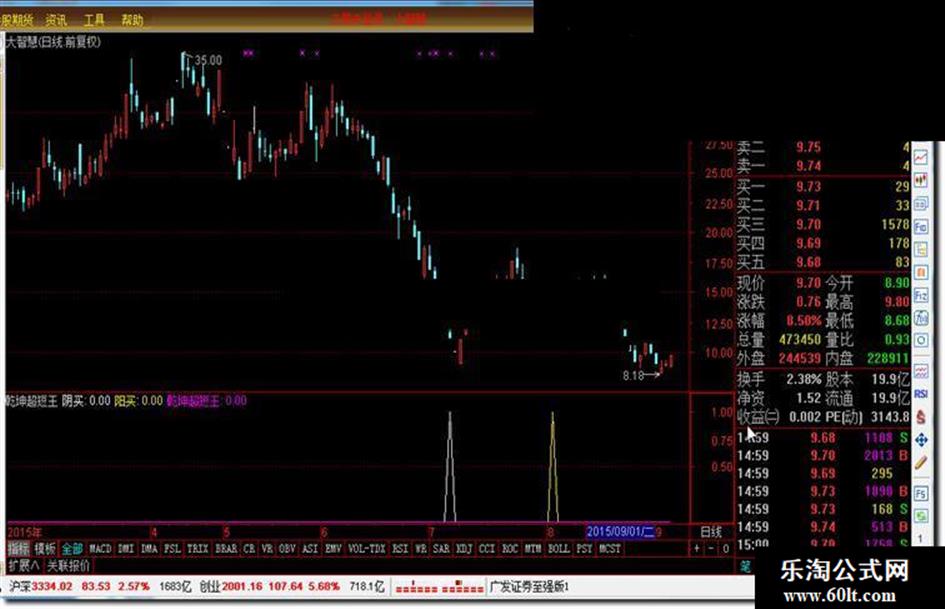945x609 pixels.
Task: Click the F5 sidebar icon
Action: pyautogui.click(x=921, y=493)
